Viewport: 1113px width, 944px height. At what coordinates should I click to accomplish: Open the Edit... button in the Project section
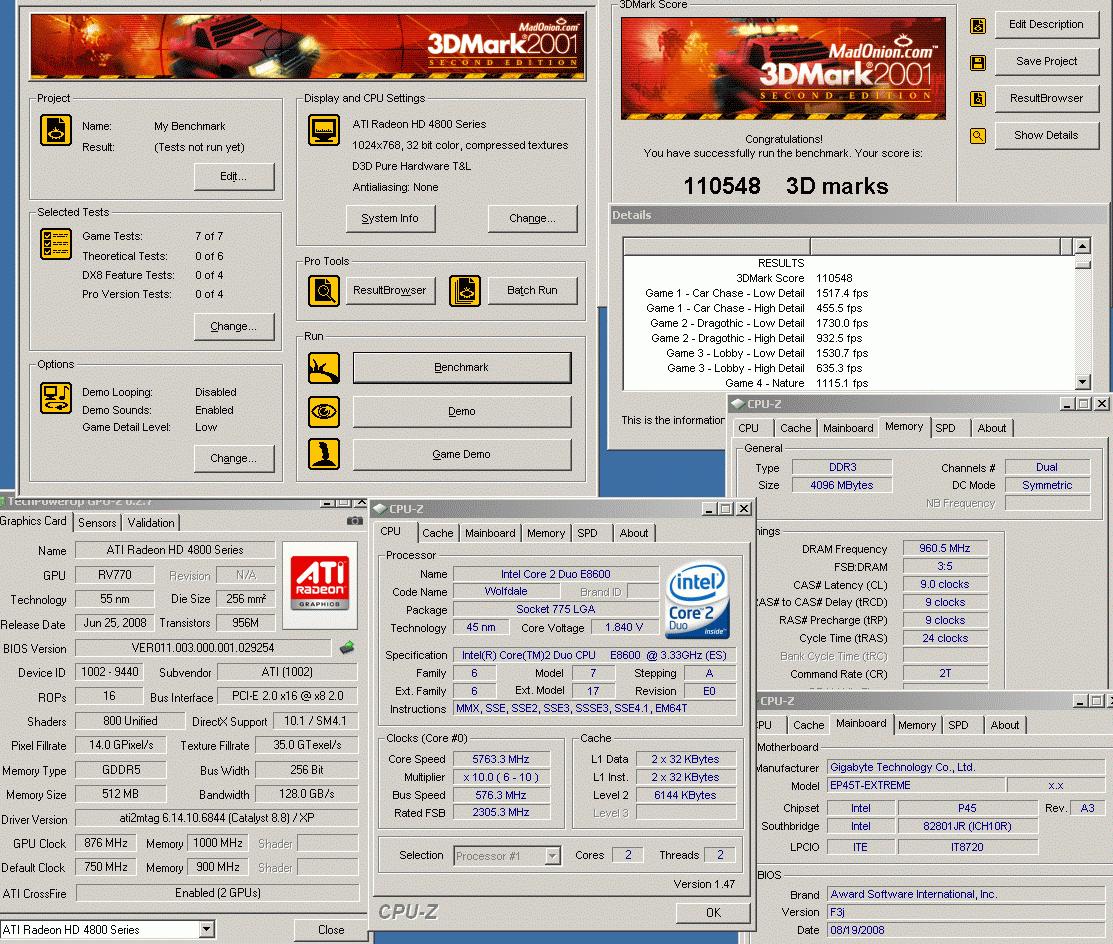point(234,177)
